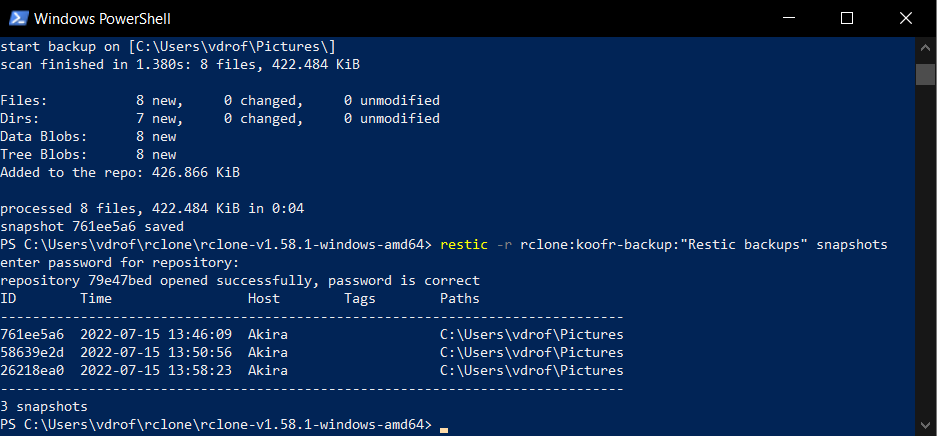Click the Paths column header
937x436 pixels.
460,298
